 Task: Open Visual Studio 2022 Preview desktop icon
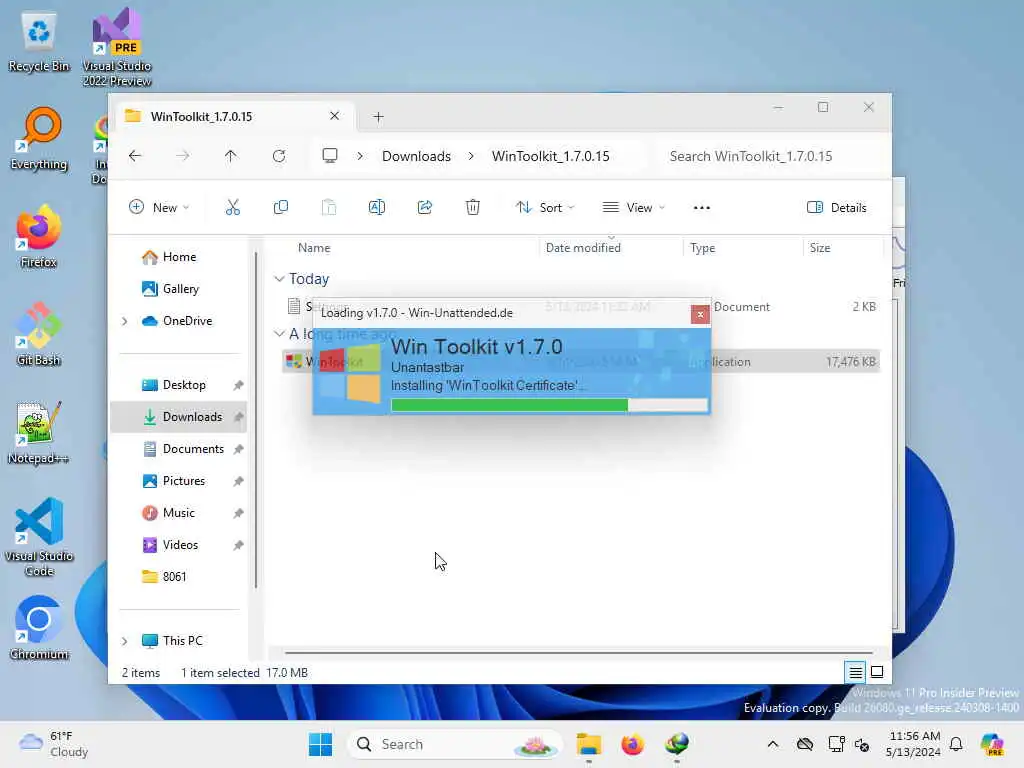117,47
